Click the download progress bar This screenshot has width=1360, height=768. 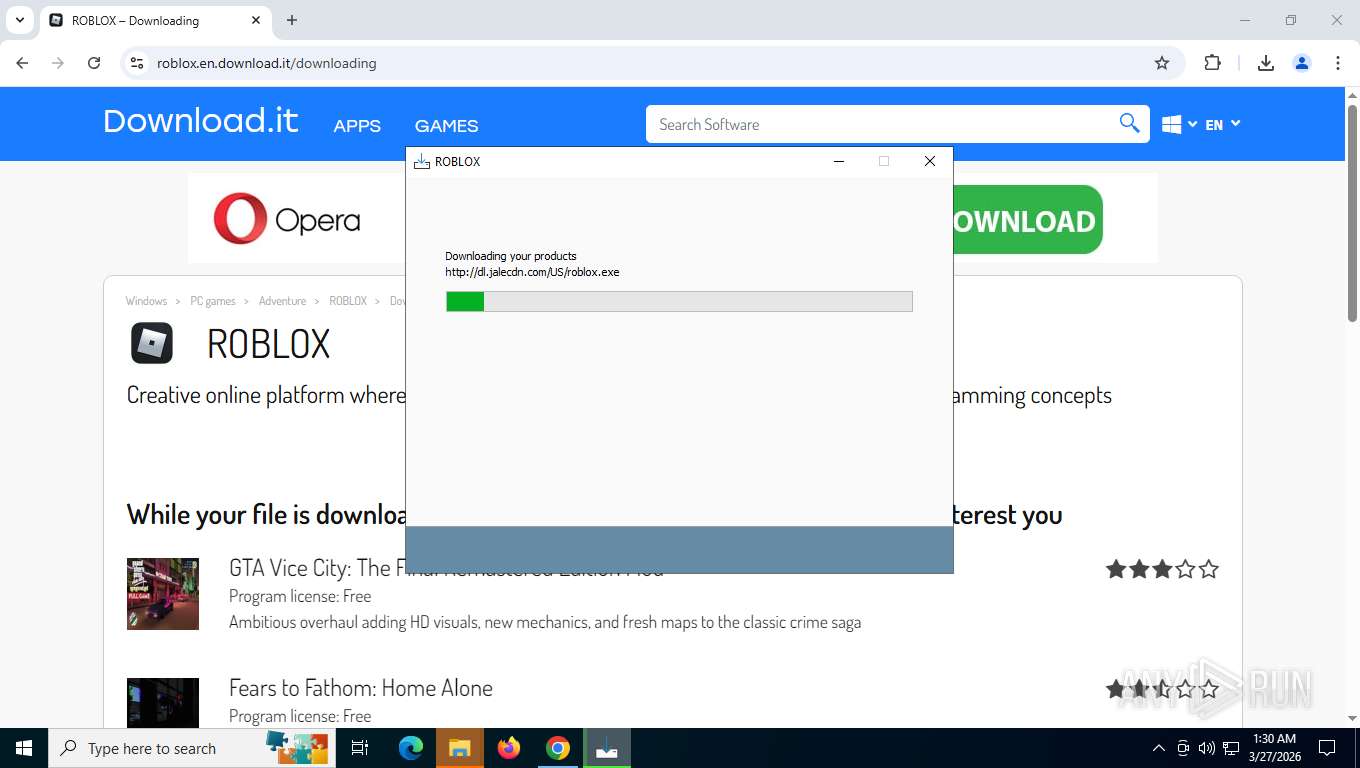coord(679,301)
